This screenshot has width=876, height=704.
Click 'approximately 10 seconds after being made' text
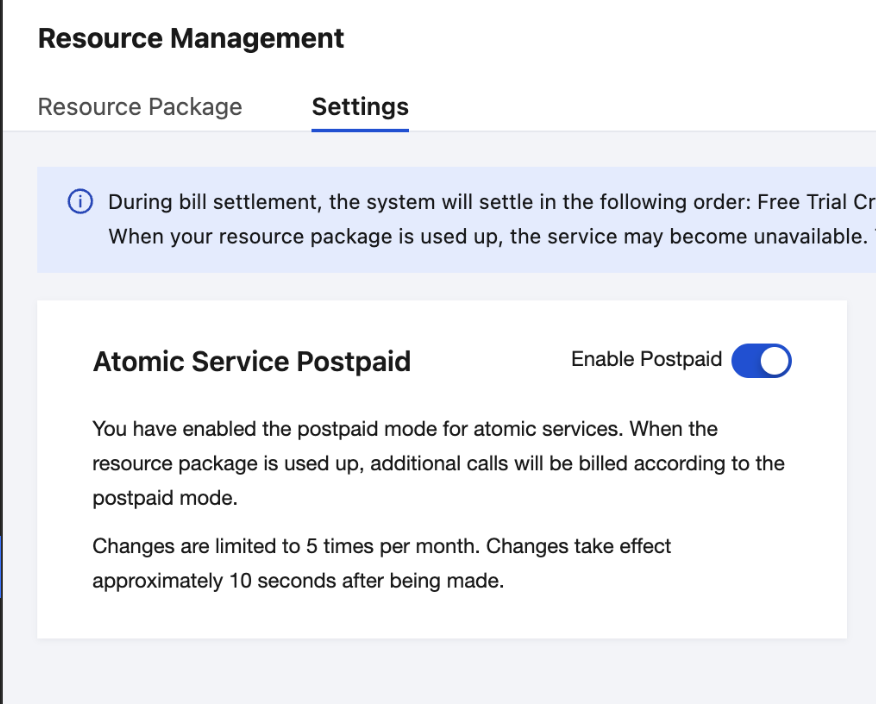[297, 581]
